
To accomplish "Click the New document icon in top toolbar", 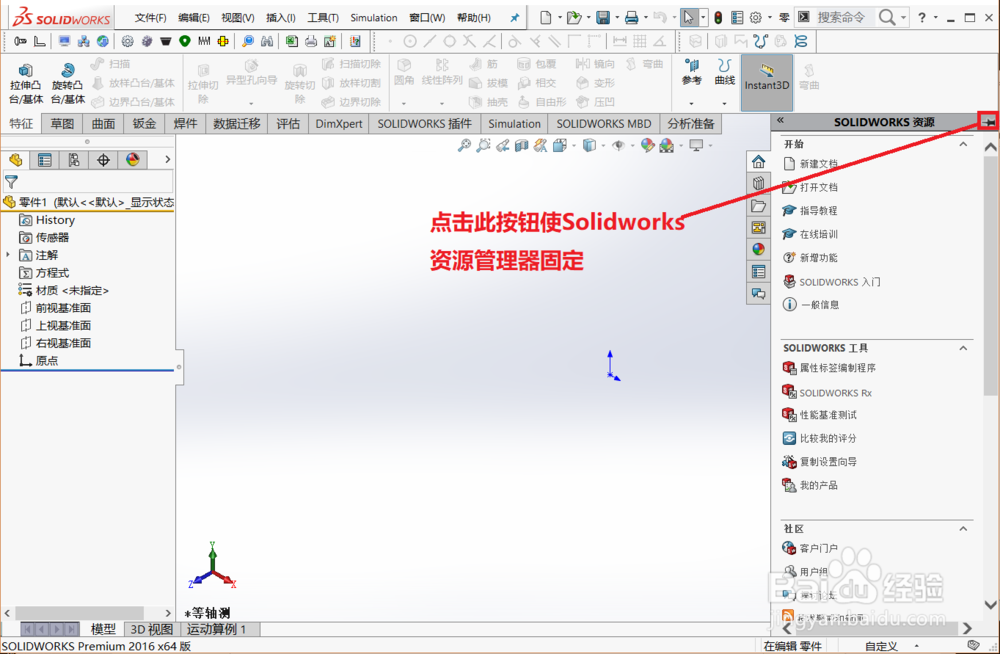I will pyautogui.click(x=545, y=18).
